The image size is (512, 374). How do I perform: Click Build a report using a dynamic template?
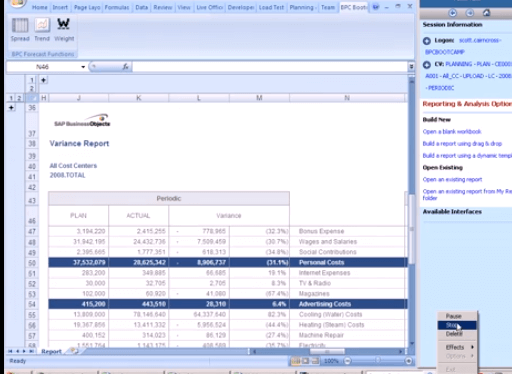[467, 156]
